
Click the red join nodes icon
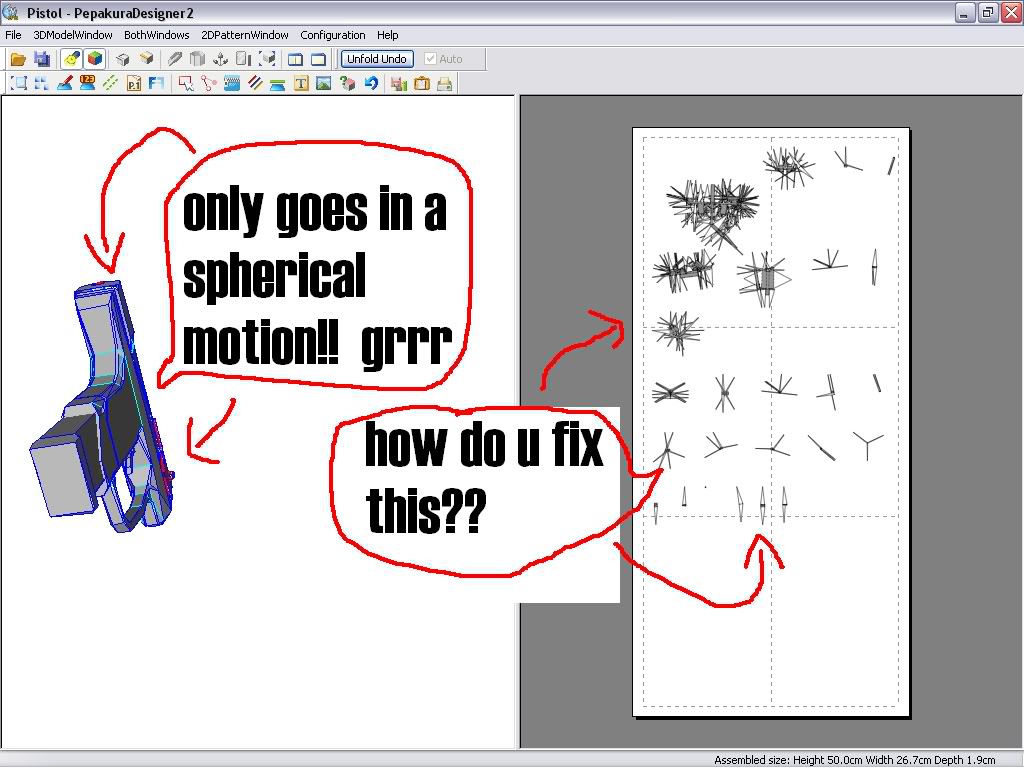click(209, 84)
